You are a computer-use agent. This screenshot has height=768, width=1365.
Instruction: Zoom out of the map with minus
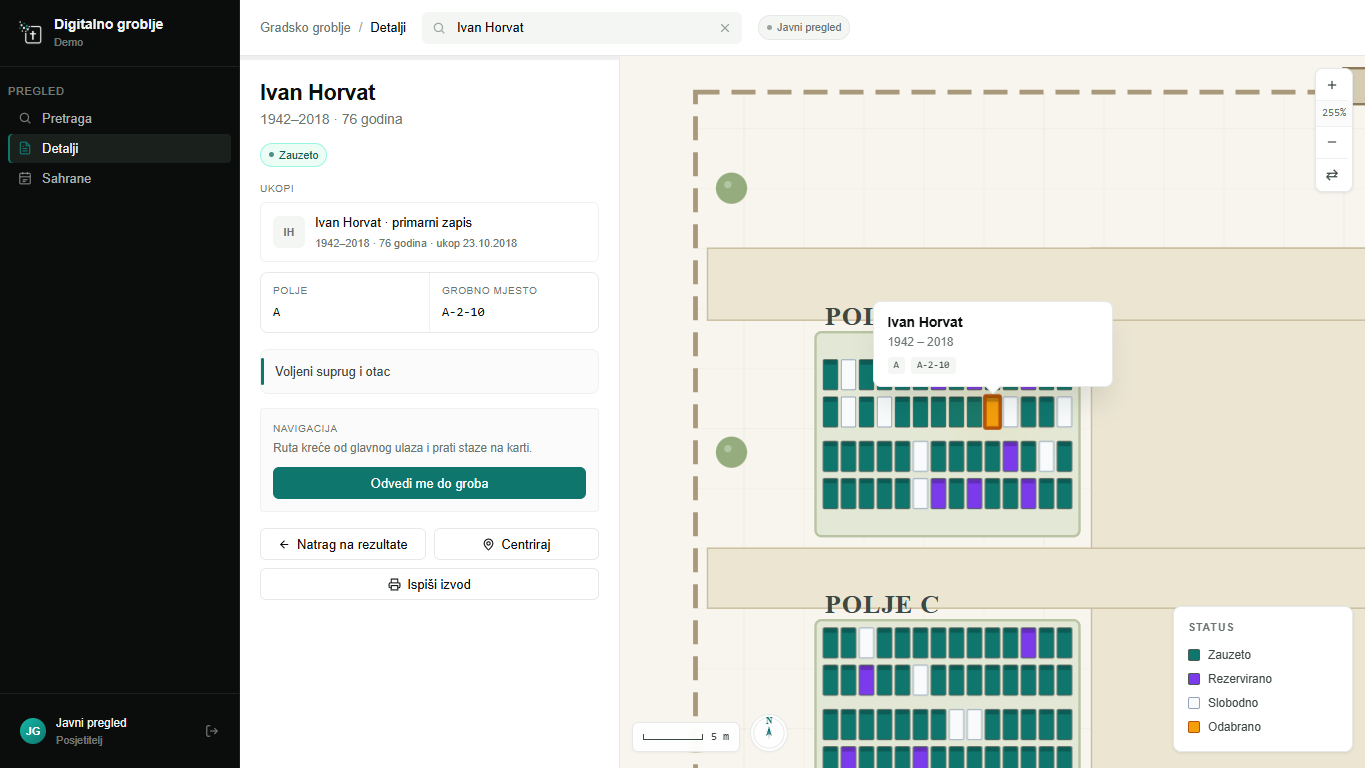click(1332, 142)
